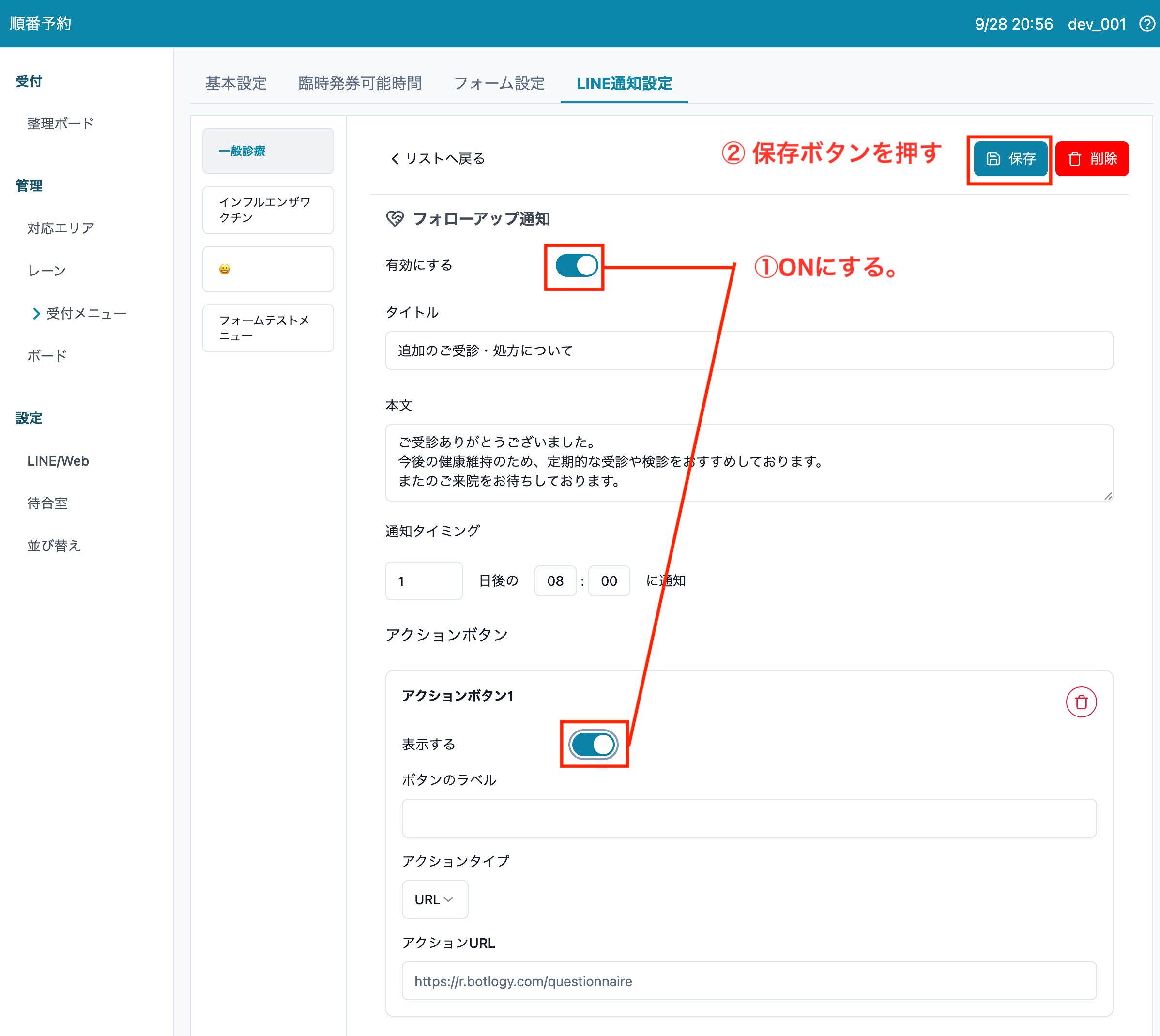Click the ボタンのラベル input field
The width and height of the screenshot is (1160, 1036).
click(x=748, y=818)
